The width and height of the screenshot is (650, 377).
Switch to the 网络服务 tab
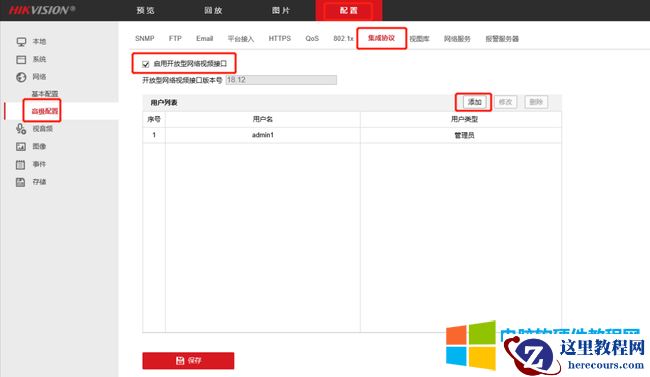(x=457, y=39)
